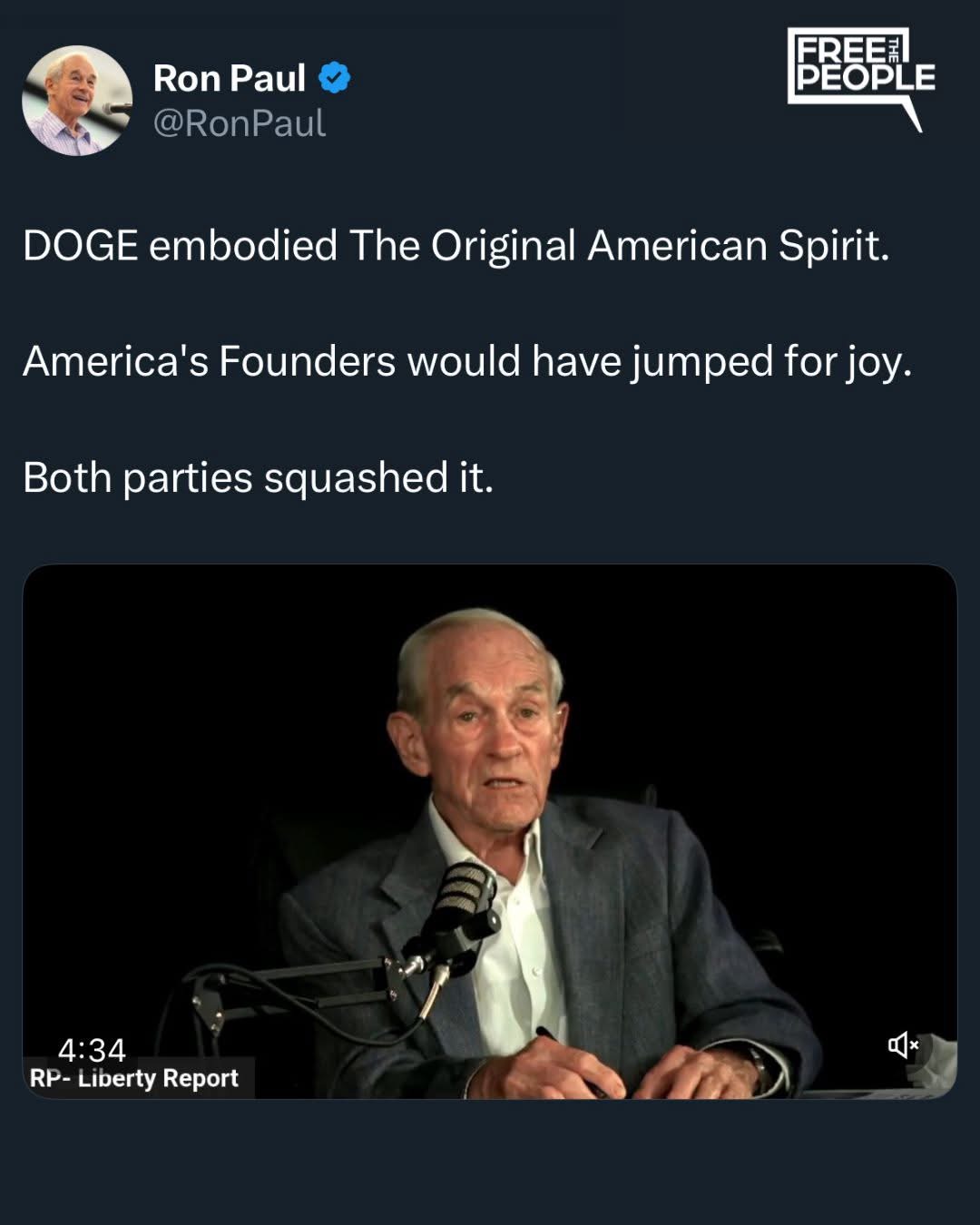Click the blue verified checkmark badge
Image resolution: width=980 pixels, height=1225 pixels.
click(x=334, y=78)
